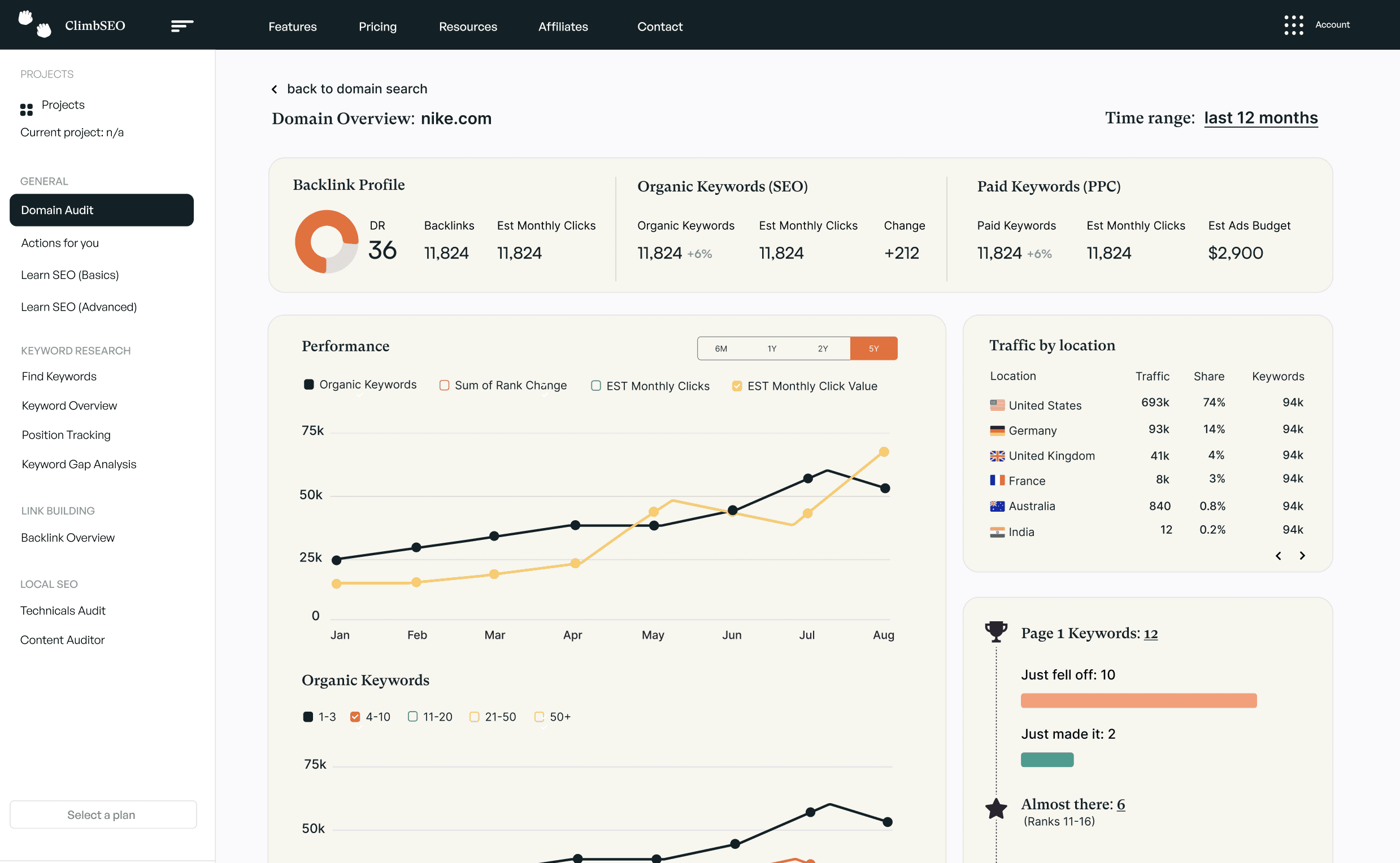Click the trophy icon for Page 1 Keywords

pos(995,632)
